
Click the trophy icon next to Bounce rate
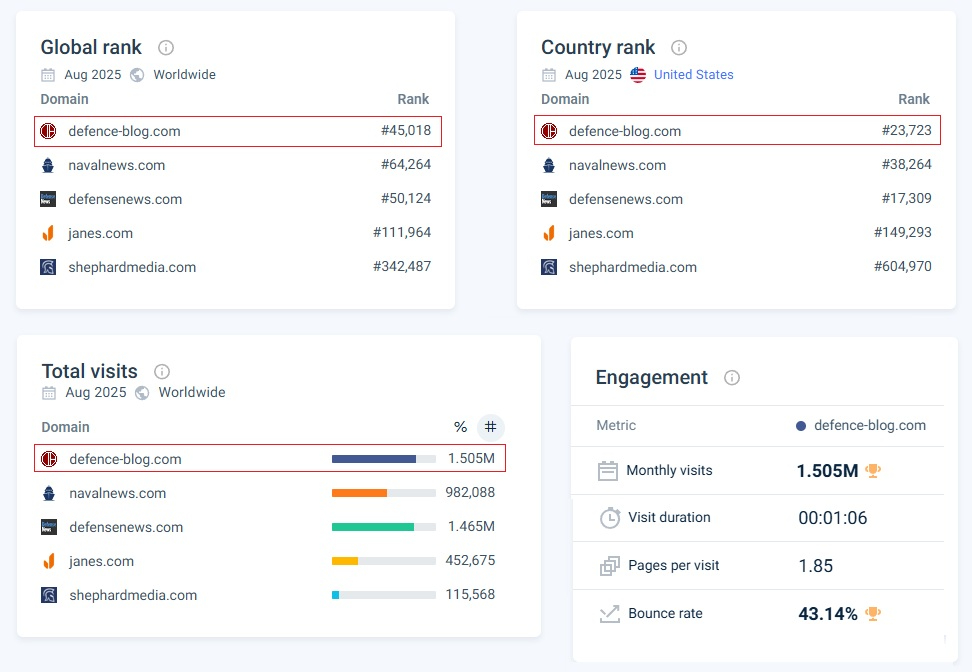click(x=873, y=613)
